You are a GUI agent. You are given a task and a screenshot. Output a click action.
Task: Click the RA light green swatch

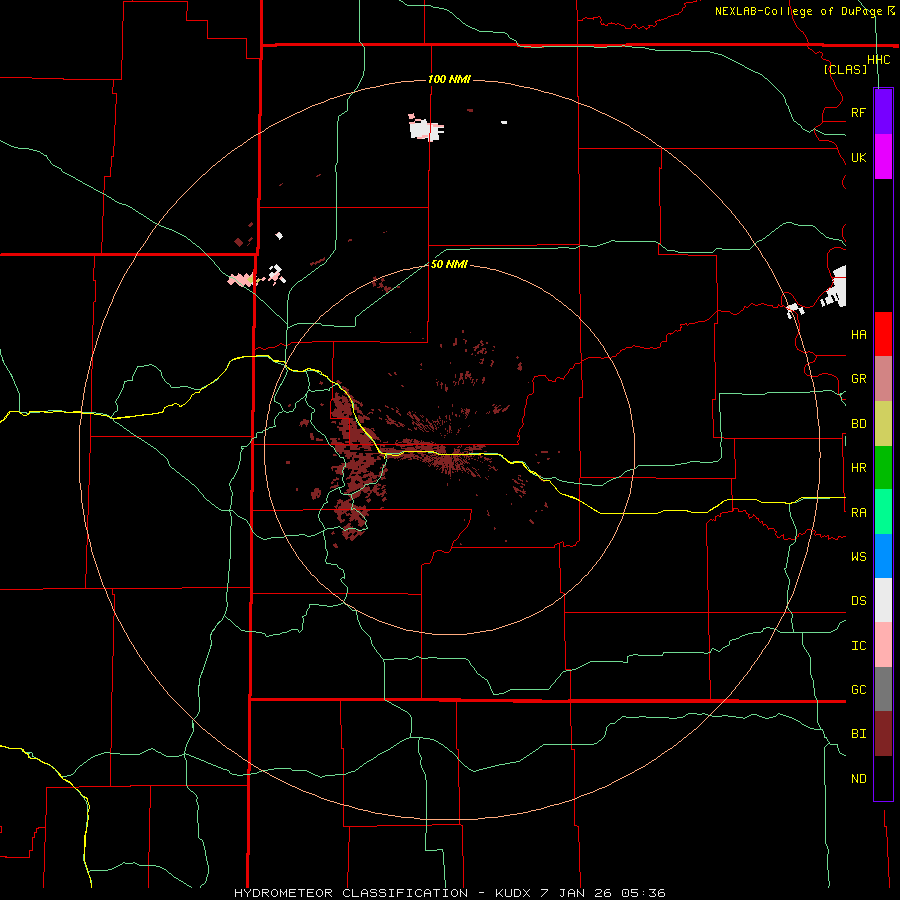click(883, 512)
